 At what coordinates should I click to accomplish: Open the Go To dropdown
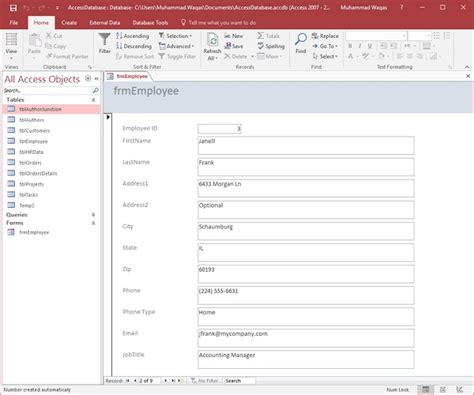(325, 46)
